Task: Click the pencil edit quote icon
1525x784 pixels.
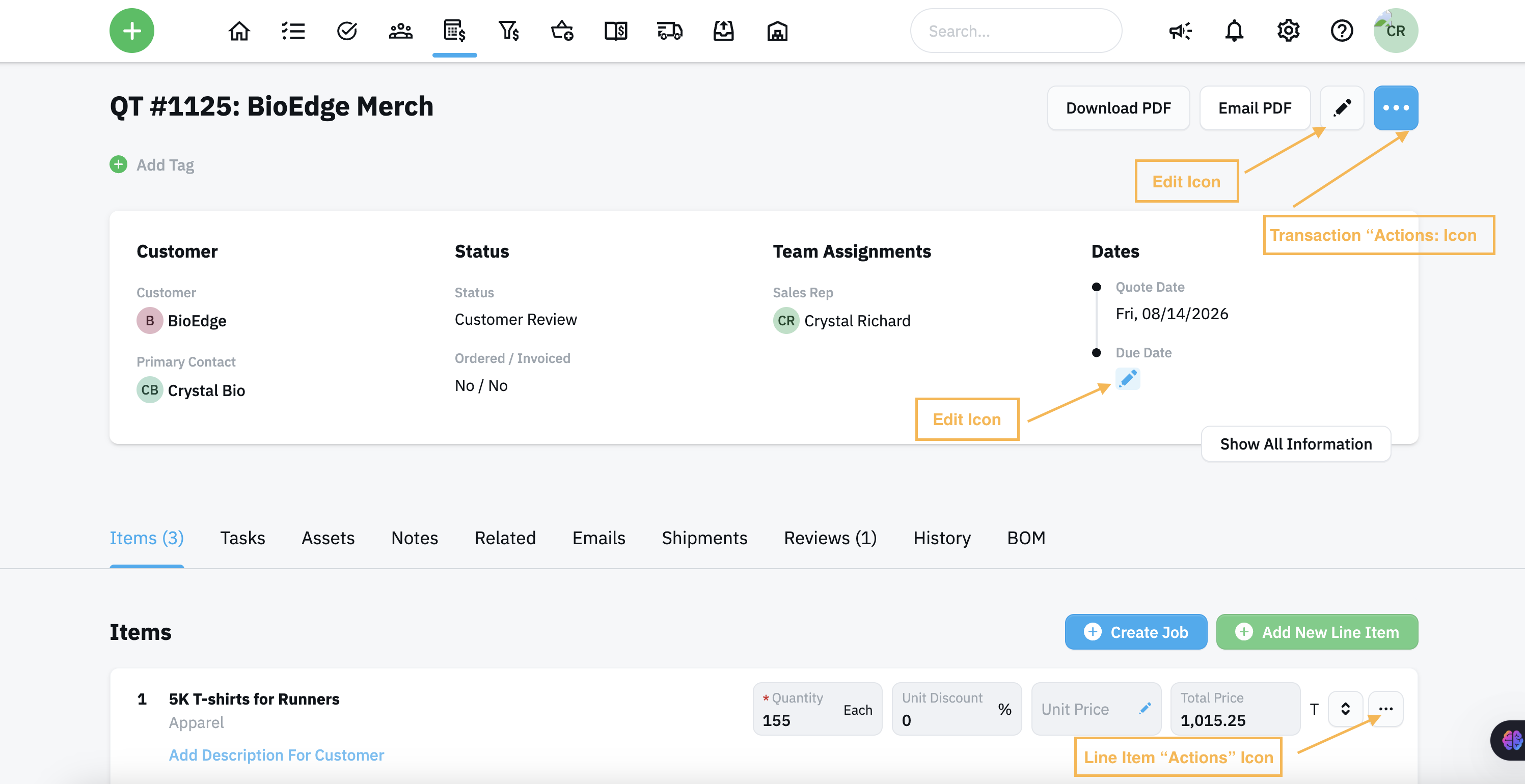Action: 1342,108
